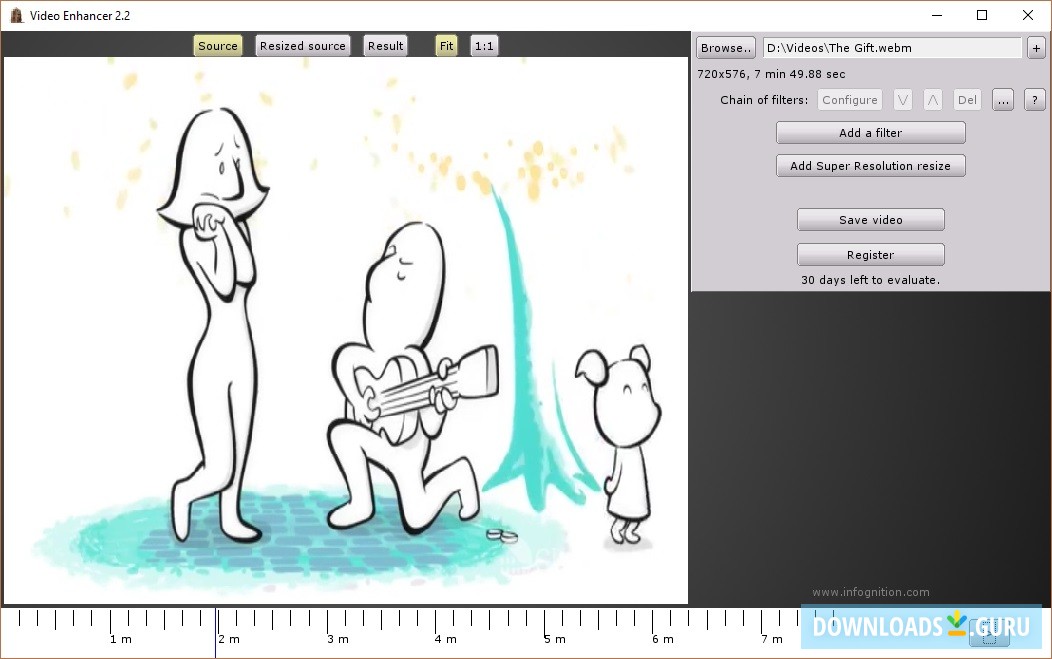The image size is (1052, 659).
Task: Click the timeline playhead near 2 m
Action: coord(216,632)
